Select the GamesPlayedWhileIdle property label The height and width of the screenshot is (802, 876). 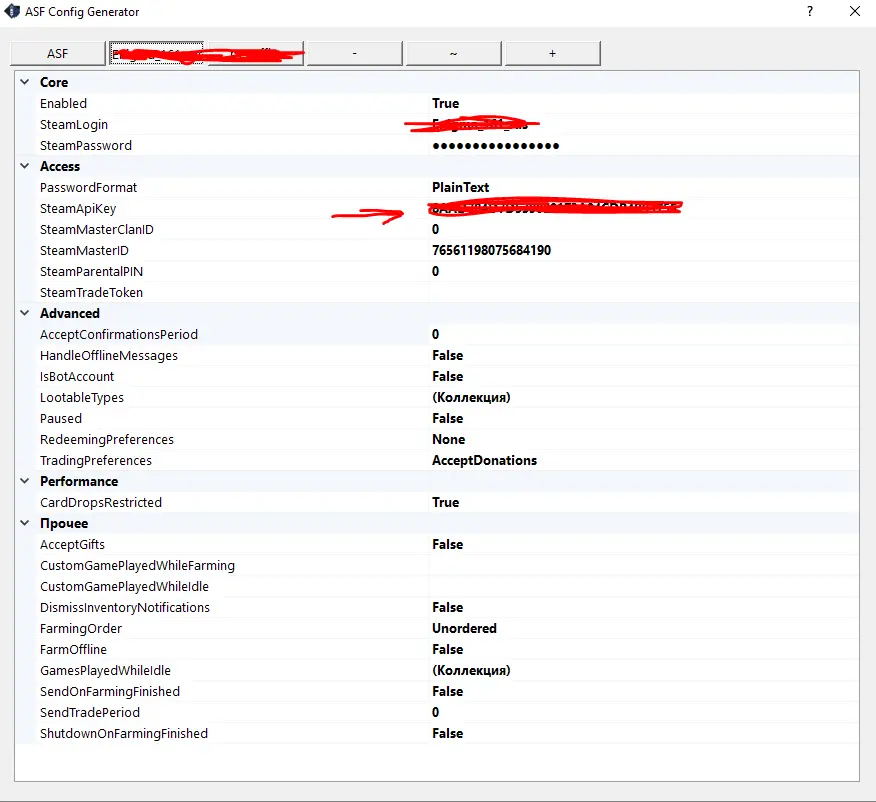105,670
